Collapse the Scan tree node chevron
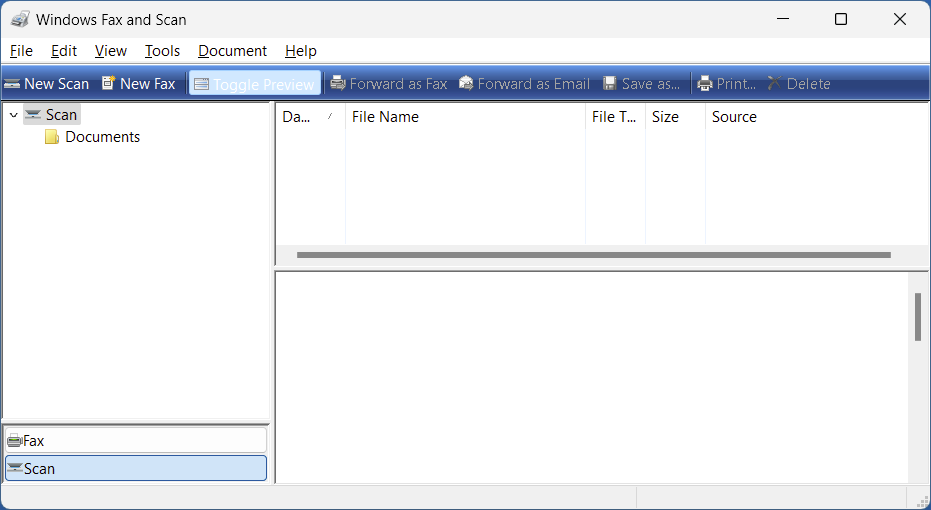Screen dimensions: 931x510 (14, 115)
